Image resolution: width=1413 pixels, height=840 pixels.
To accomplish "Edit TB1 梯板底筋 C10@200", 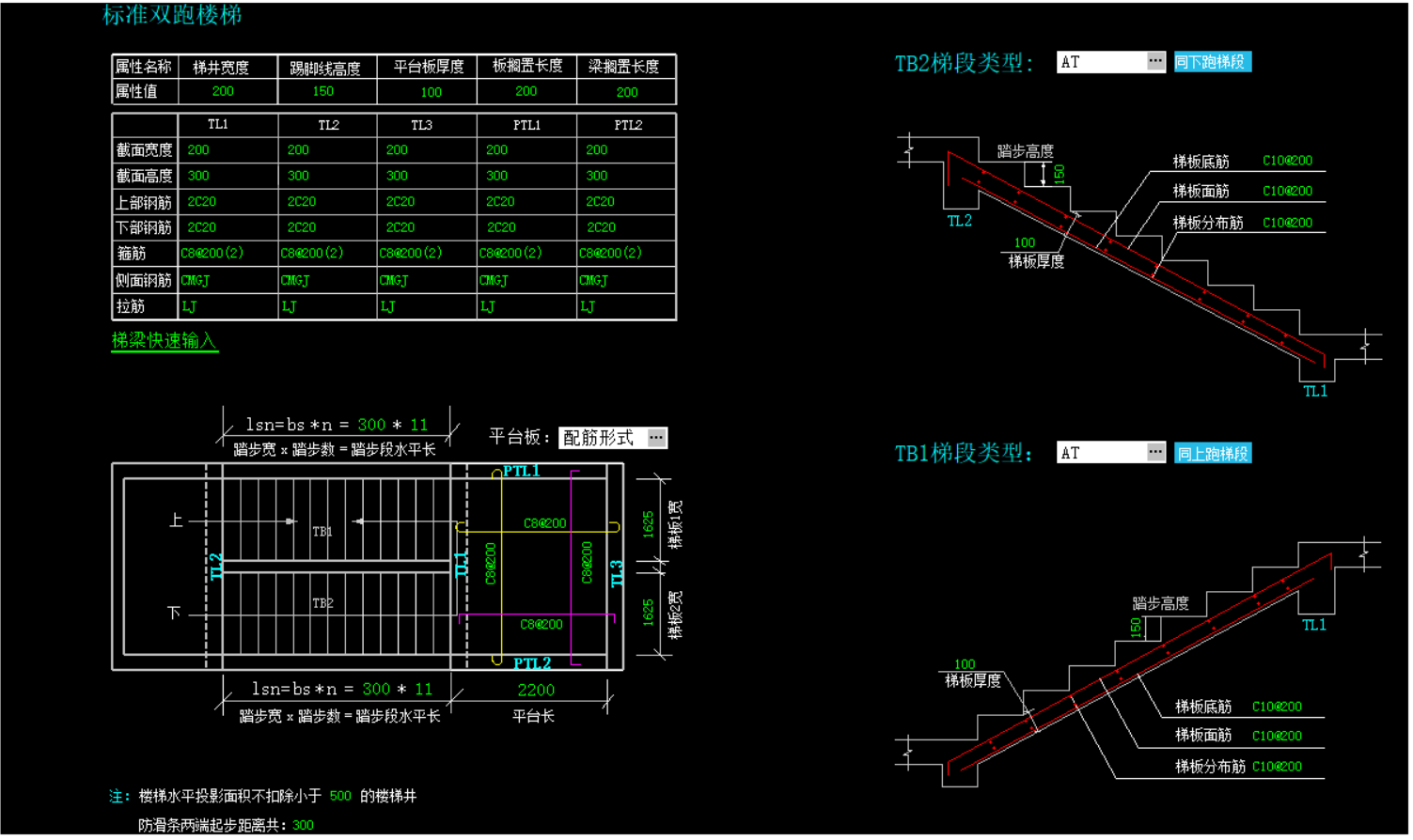I will 1277,707.
